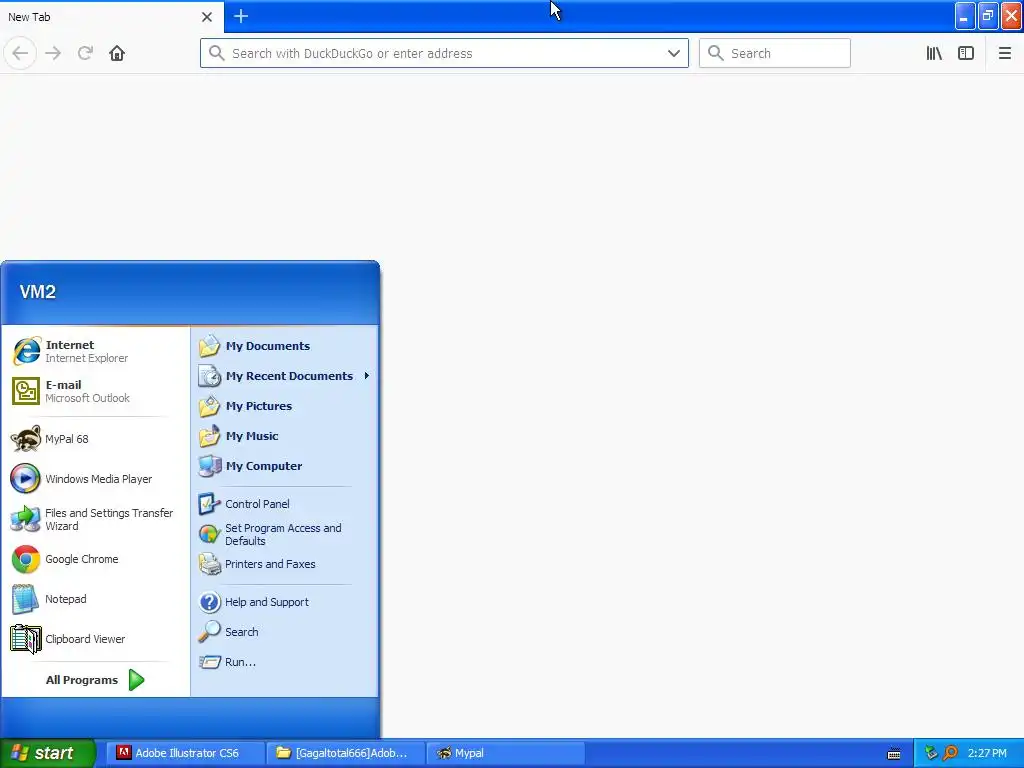1024x768 pixels.
Task: Open My Music folder
Action: coord(285,436)
